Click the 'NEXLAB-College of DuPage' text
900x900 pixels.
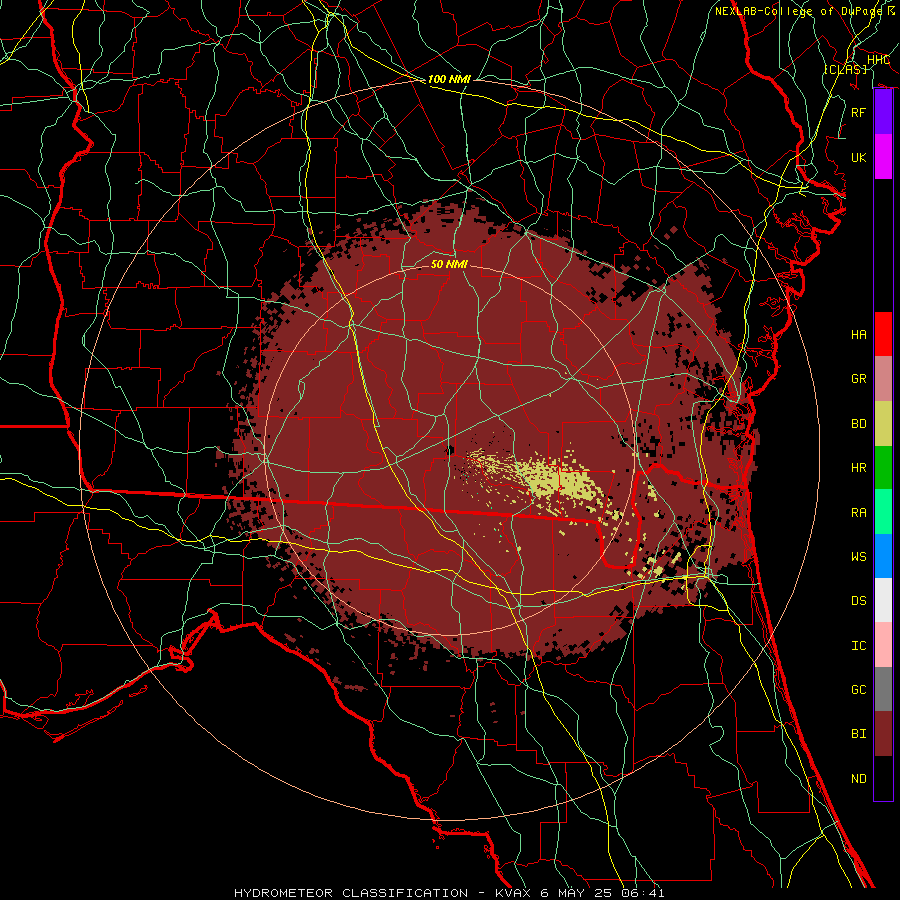798,11
